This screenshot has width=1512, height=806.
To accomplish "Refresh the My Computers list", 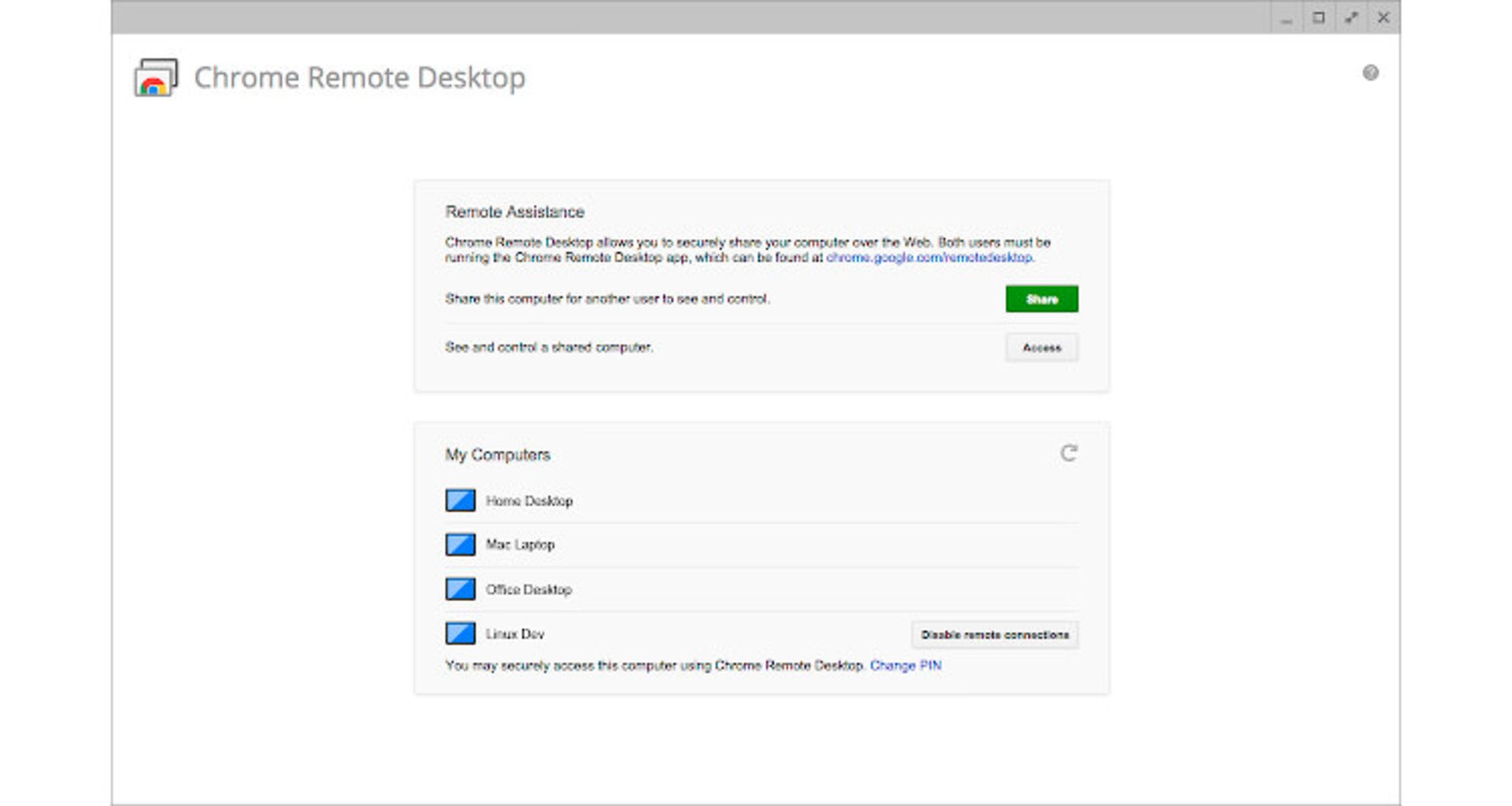I will 1068,453.
